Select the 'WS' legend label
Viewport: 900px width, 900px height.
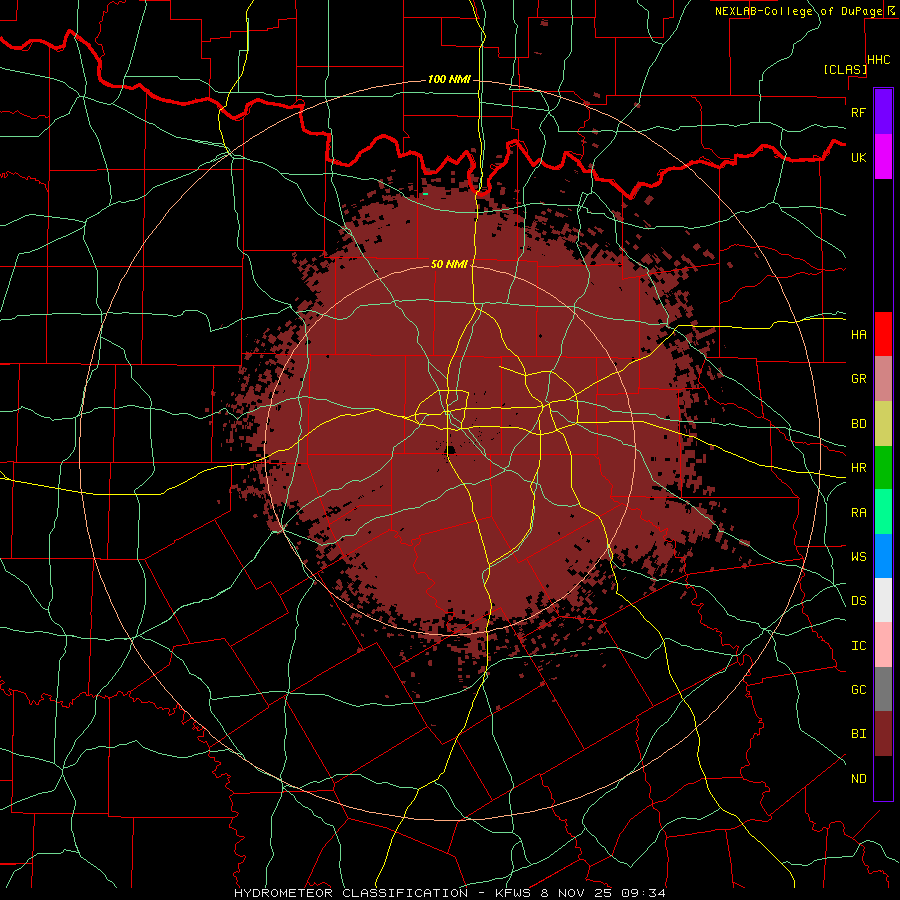pos(858,557)
